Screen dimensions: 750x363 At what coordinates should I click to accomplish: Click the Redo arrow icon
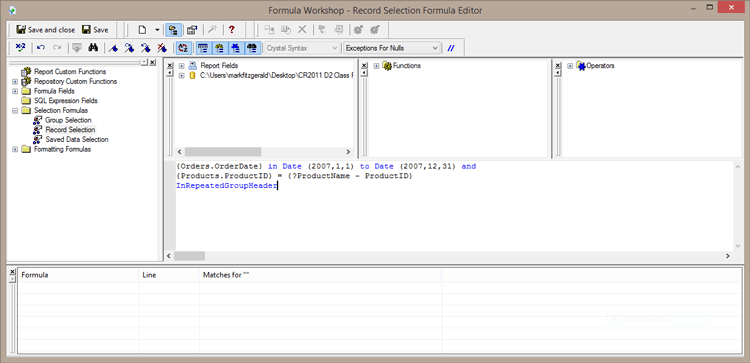point(57,47)
